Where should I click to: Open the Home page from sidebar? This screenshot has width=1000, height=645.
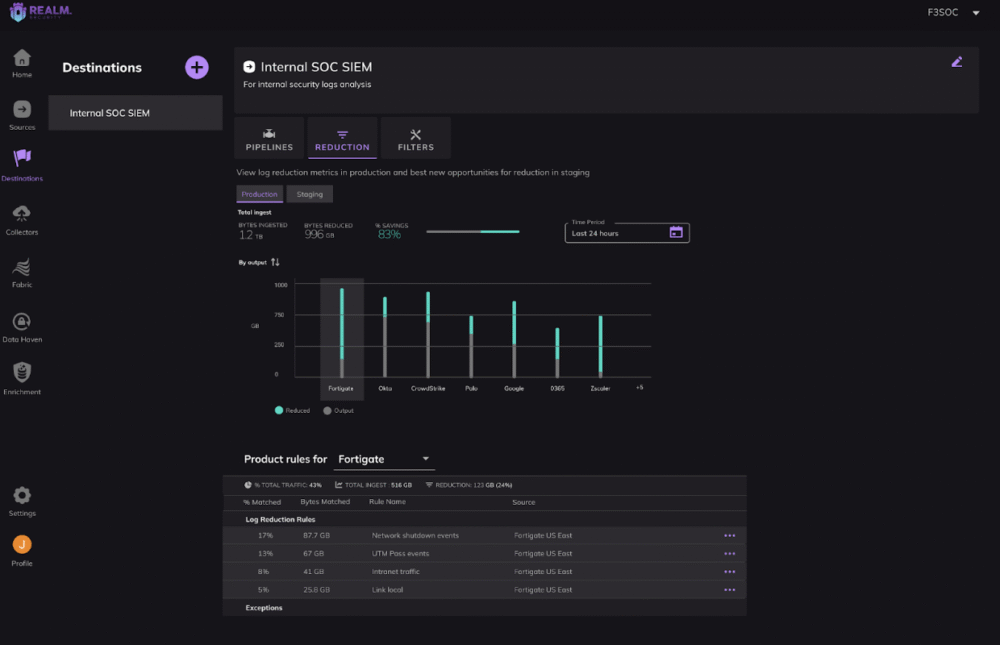click(x=22, y=62)
